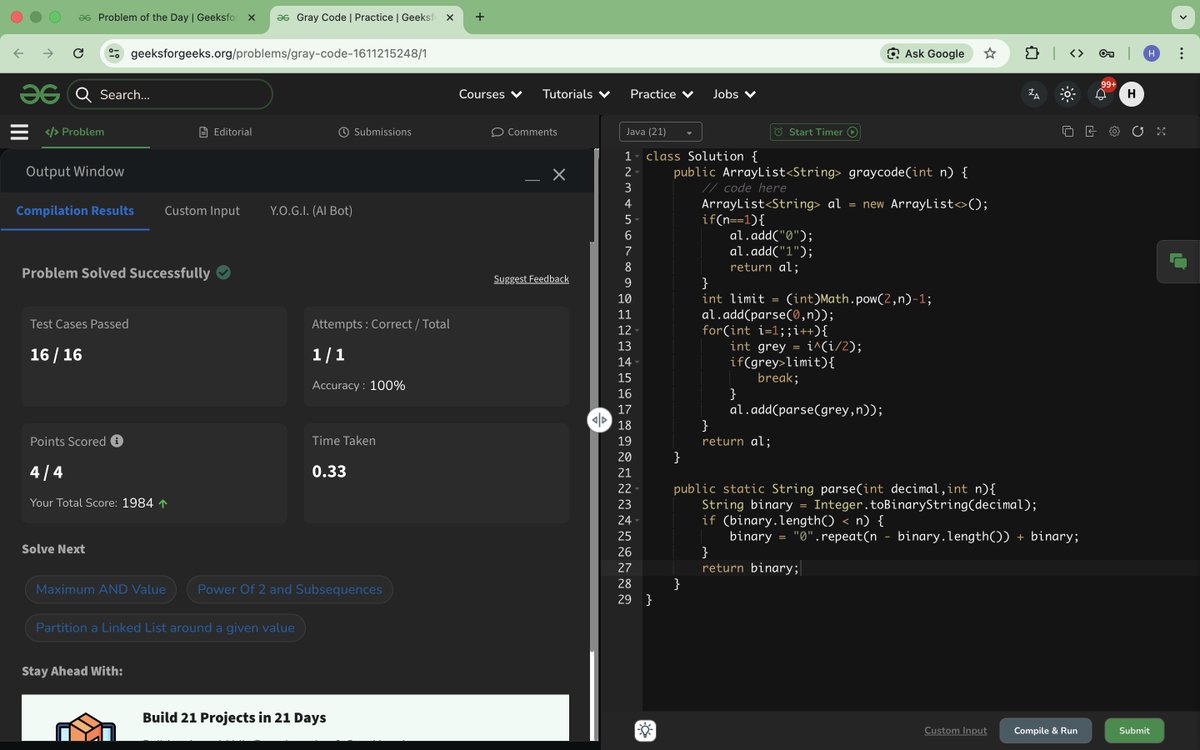Open the Chrome extensions puzzle icon
1200x750 pixels.
tap(1033, 53)
